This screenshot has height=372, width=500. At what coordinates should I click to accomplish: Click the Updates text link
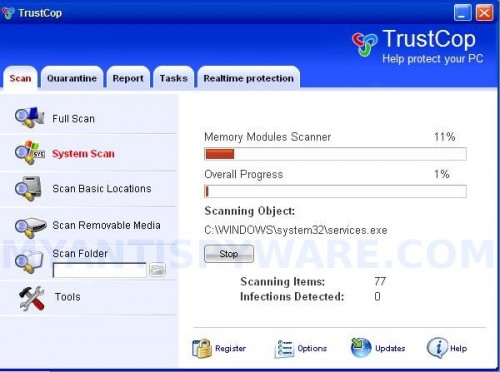pyautogui.click(x=390, y=348)
